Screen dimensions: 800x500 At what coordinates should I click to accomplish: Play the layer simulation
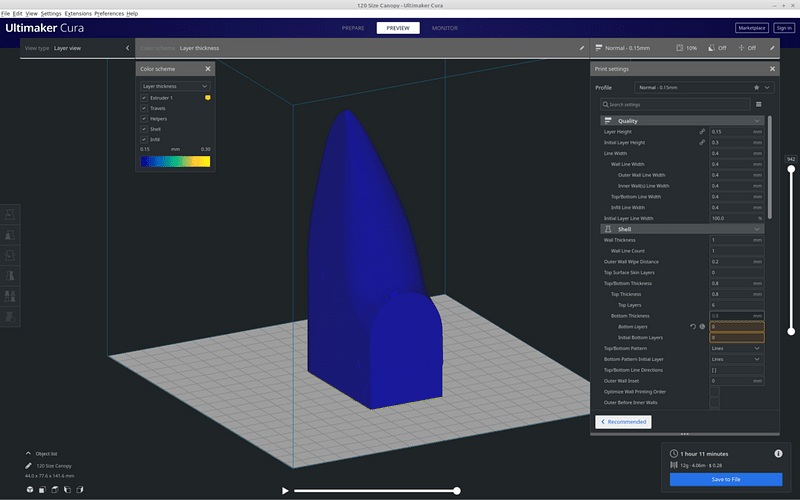(x=285, y=491)
